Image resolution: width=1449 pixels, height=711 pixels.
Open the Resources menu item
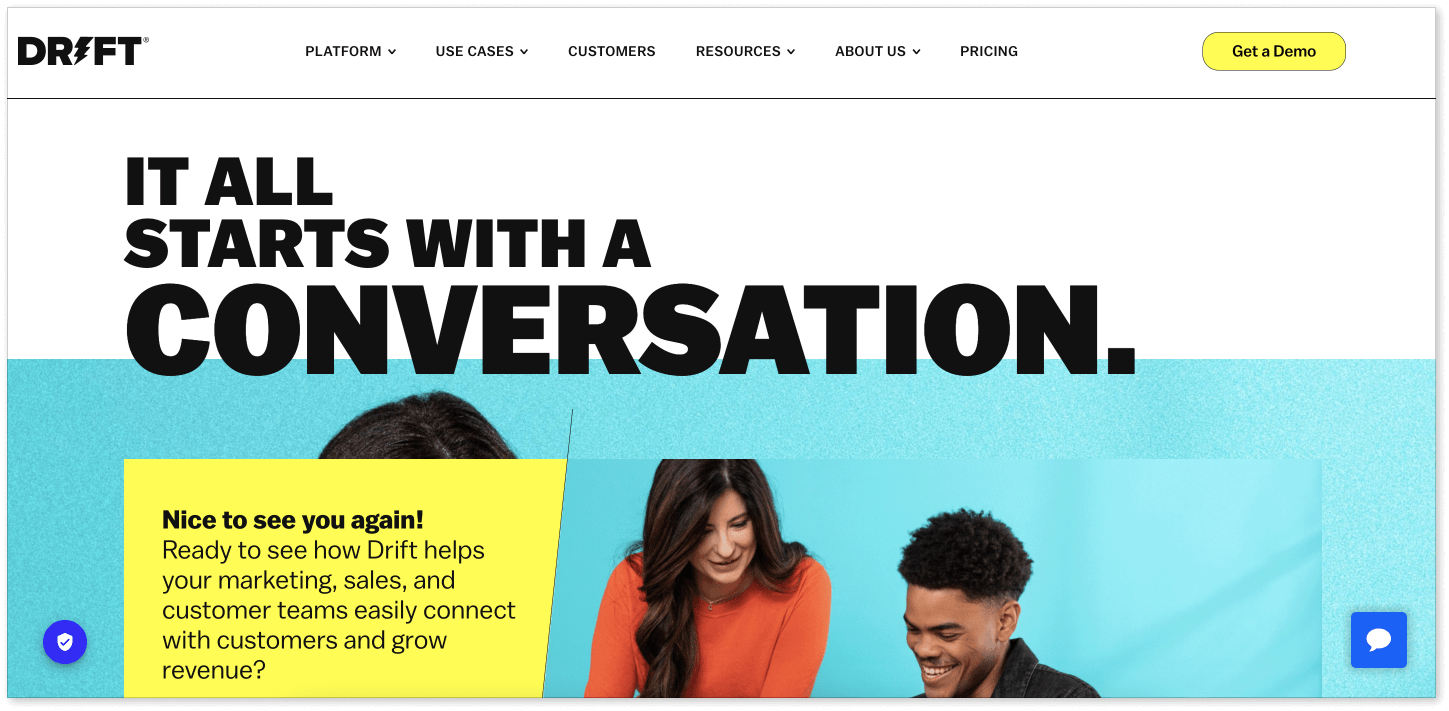(x=746, y=51)
